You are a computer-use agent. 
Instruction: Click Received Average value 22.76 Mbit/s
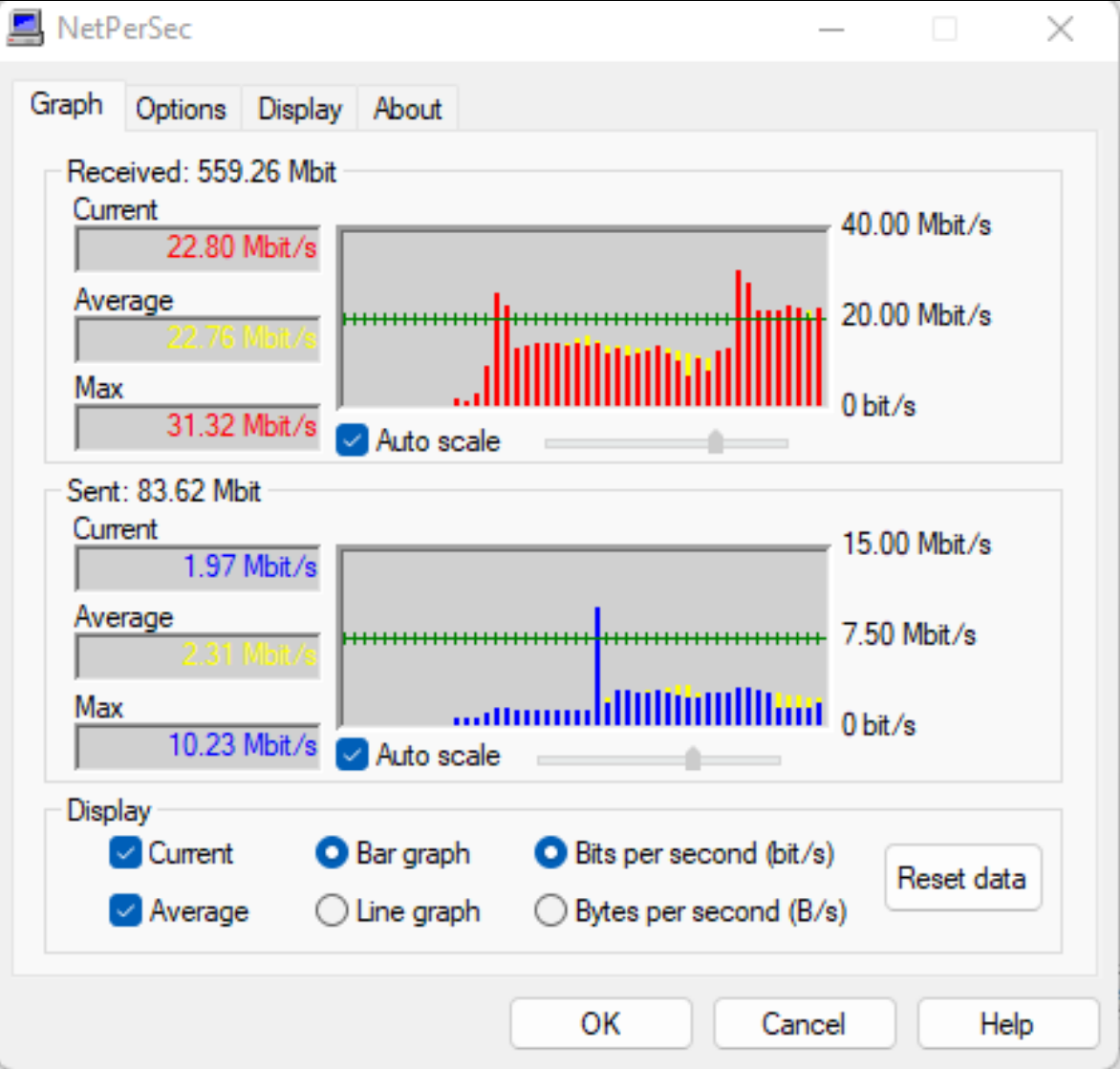[198, 338]
